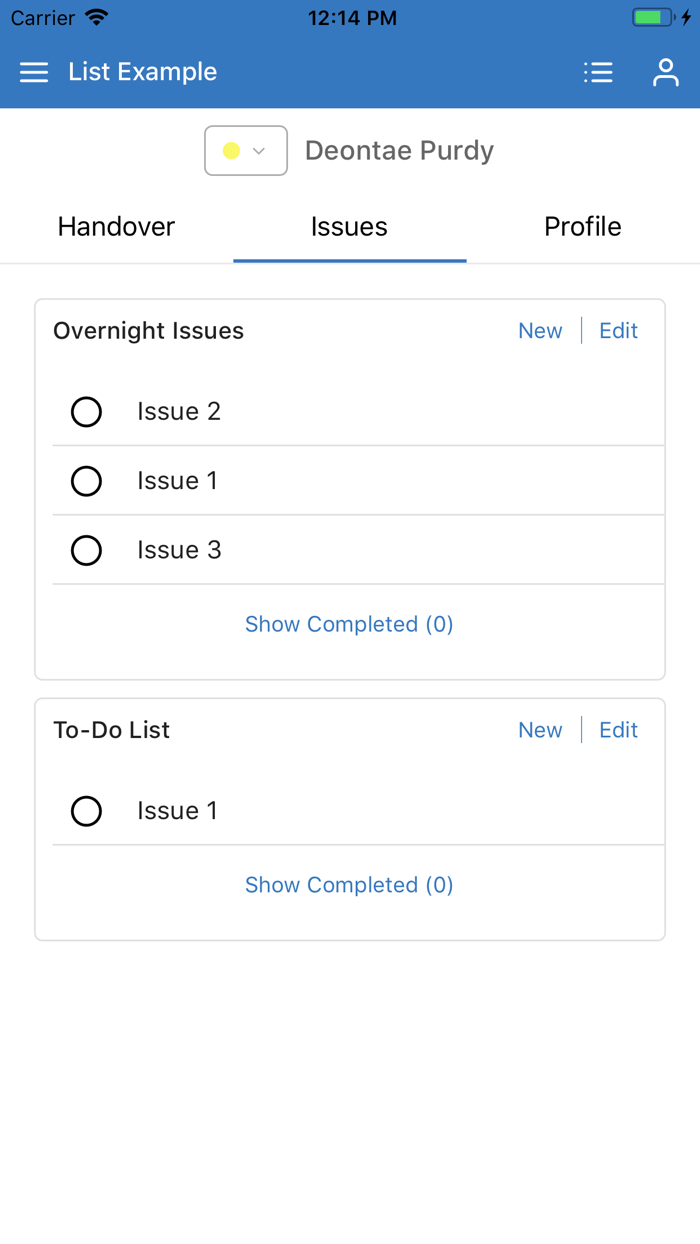The width and height of the screenshot is (700, 1244).
Task: Create New item in To-Do List
Action: [x=540, y=730]
